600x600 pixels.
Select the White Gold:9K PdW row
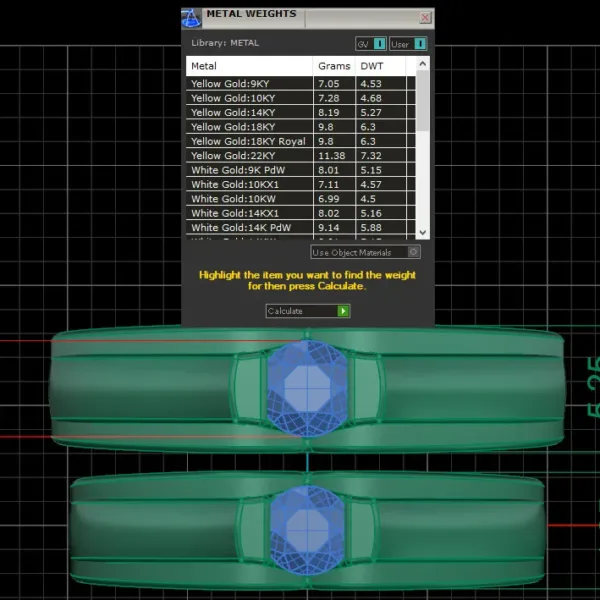pyautogui.click(x=300, y=170)
